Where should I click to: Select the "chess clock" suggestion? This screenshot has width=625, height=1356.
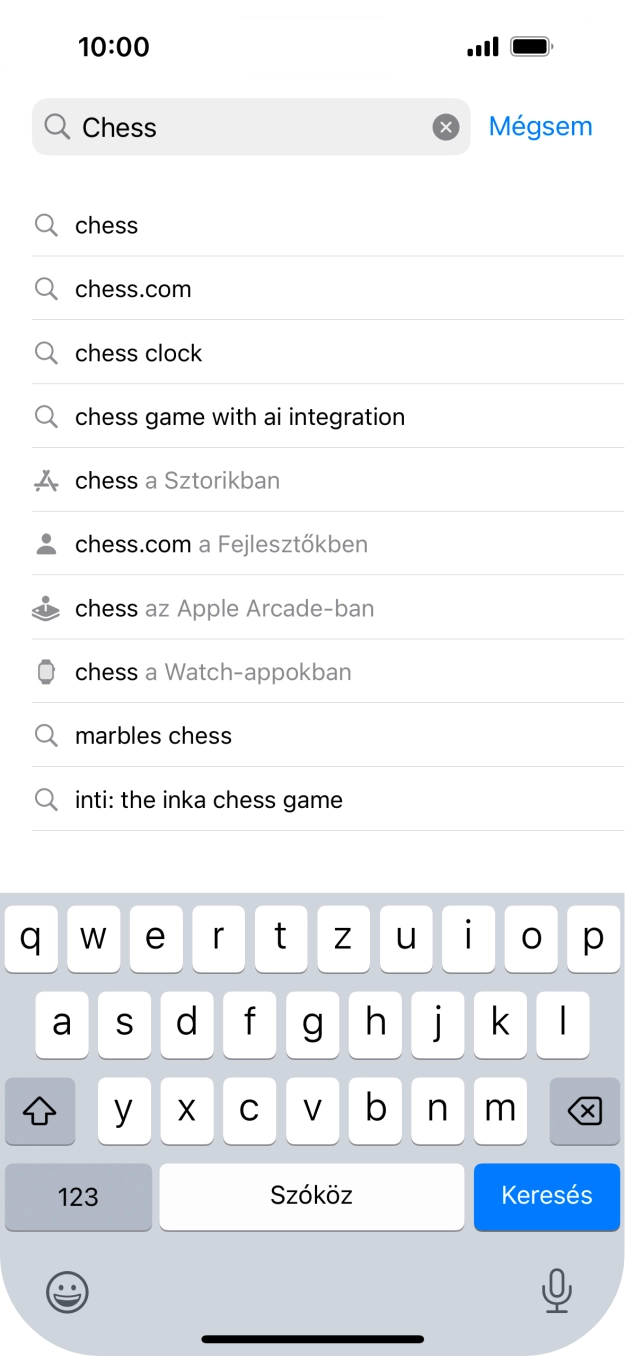[138, 353]
